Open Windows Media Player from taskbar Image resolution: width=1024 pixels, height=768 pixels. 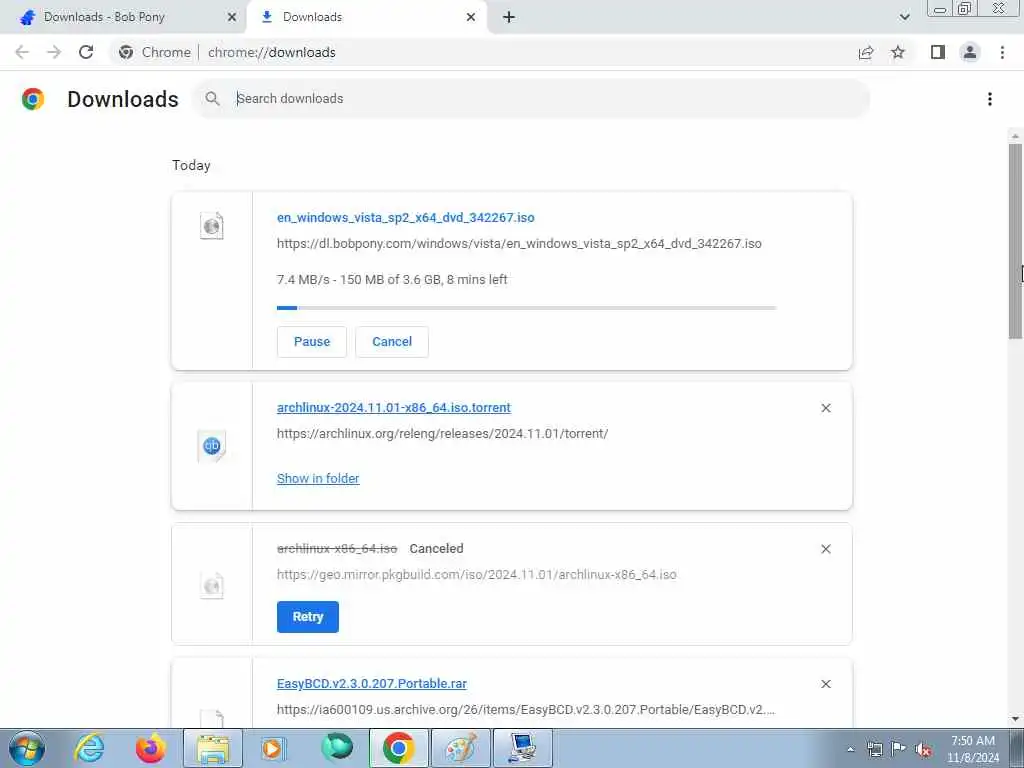click(274, 748)
